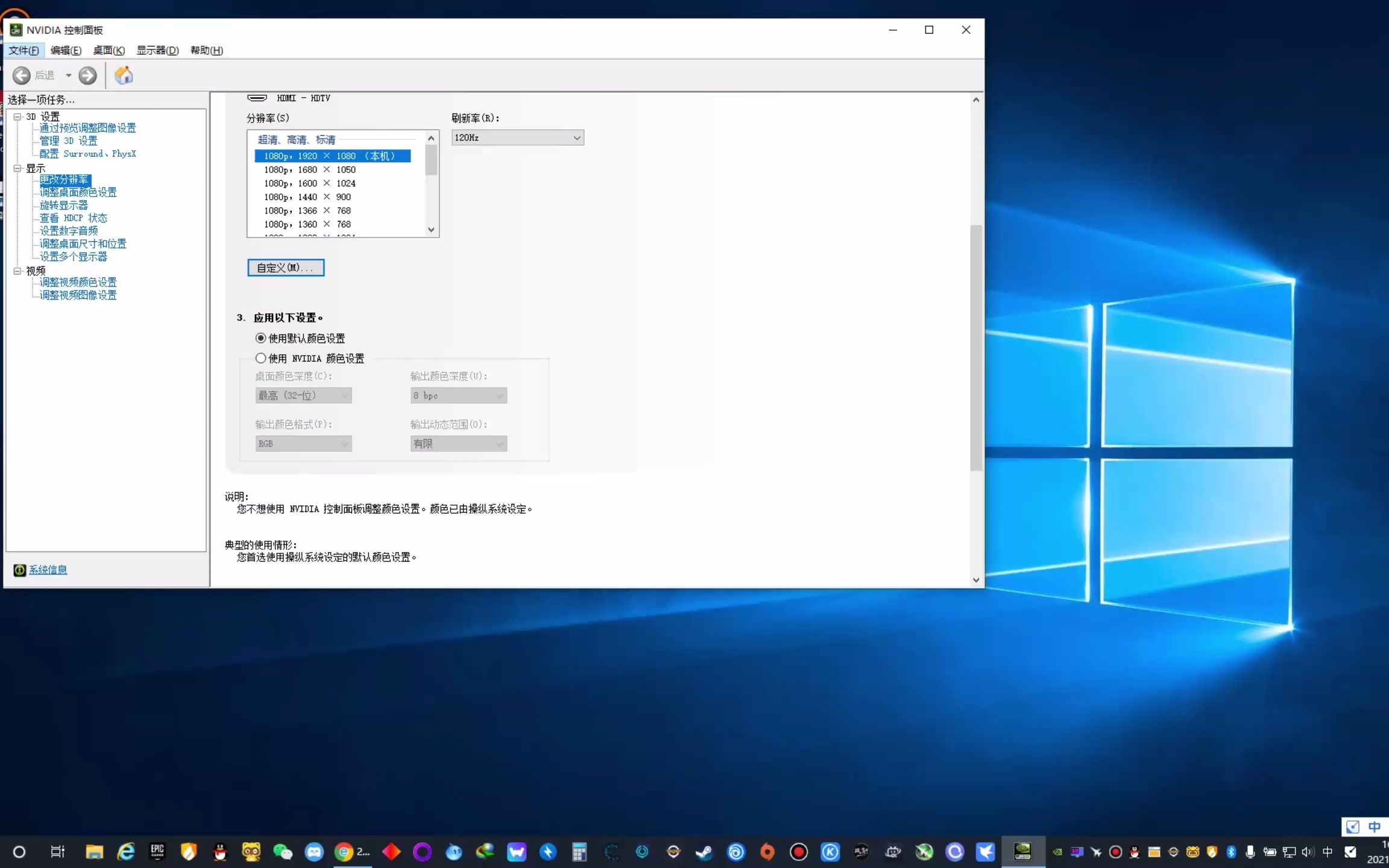Open Steam from the taskbar

point(704,852)
